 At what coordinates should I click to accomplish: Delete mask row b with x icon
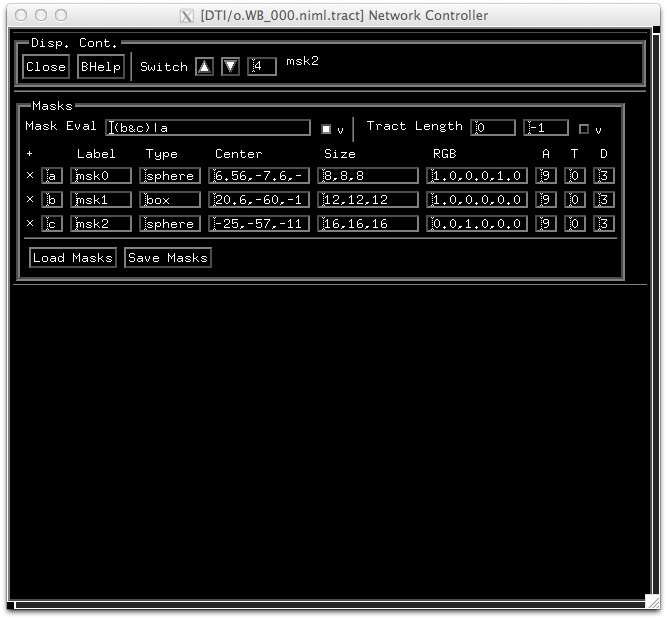click(x=29, y=199)
